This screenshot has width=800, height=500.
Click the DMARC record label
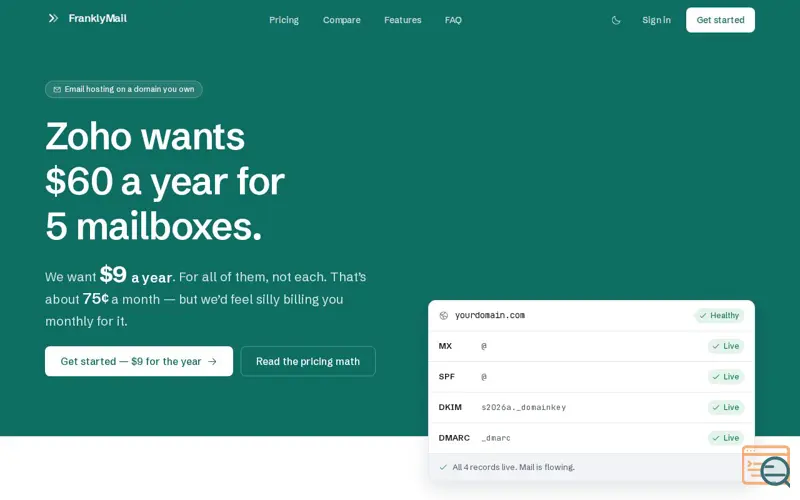(x=454, y=438)
